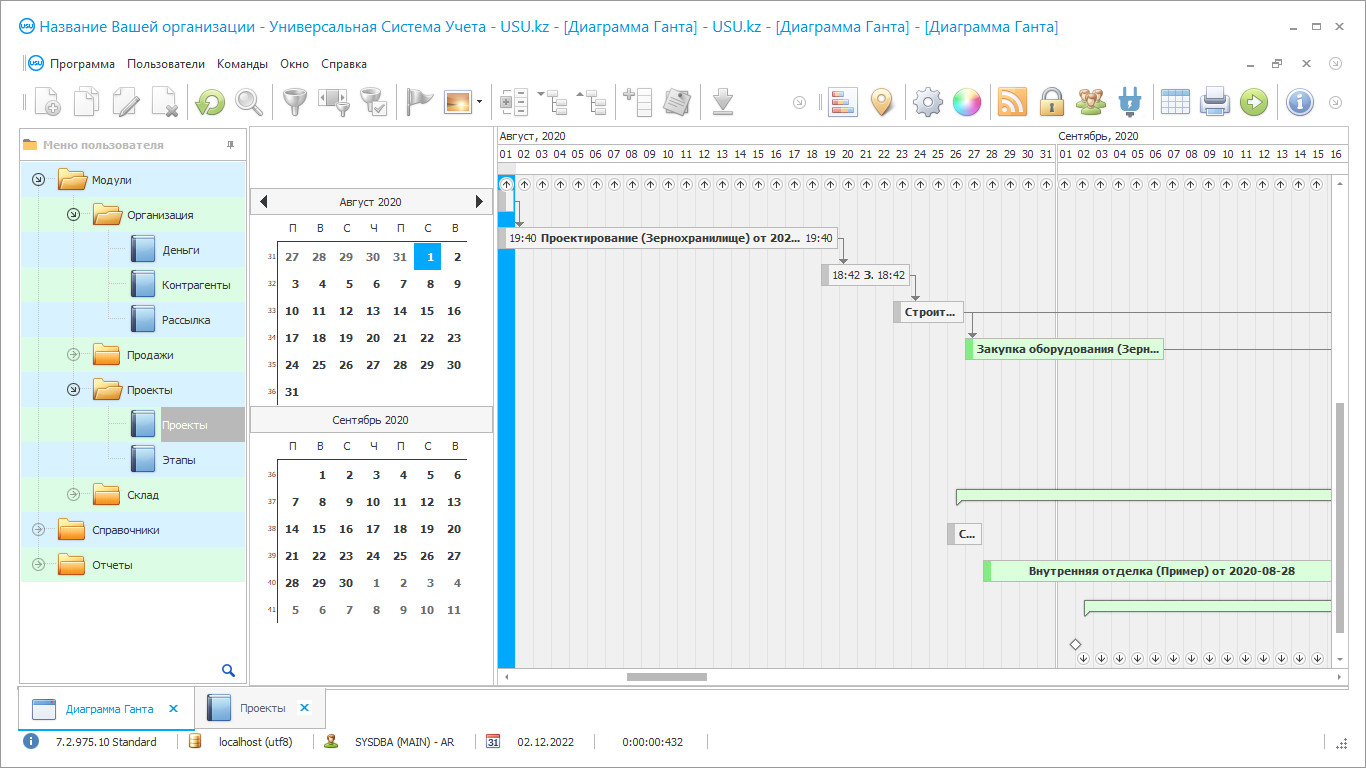Click the edit record pencil icon

126,101
